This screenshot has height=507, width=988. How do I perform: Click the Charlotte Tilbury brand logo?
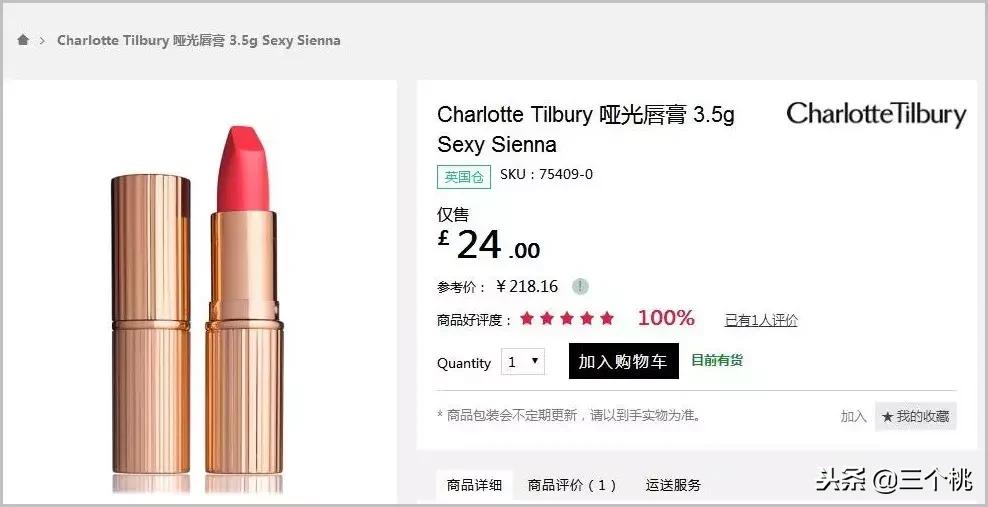pos(876,115)
